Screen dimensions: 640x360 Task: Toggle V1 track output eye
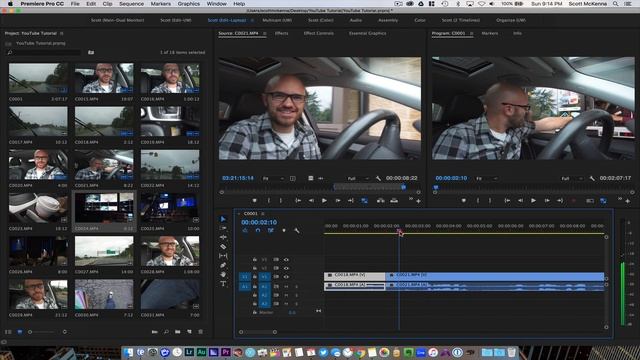point(286,277)
